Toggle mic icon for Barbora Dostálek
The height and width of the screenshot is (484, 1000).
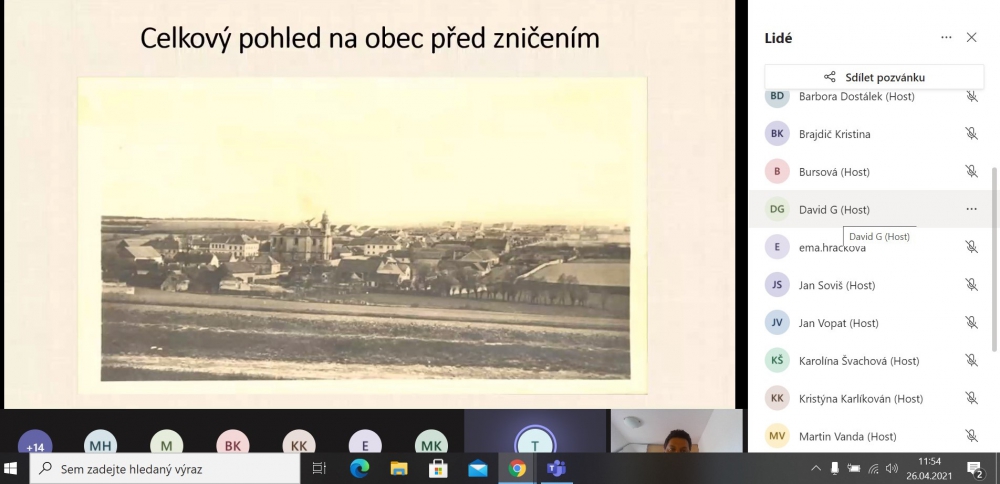click(x=971, y=96)
